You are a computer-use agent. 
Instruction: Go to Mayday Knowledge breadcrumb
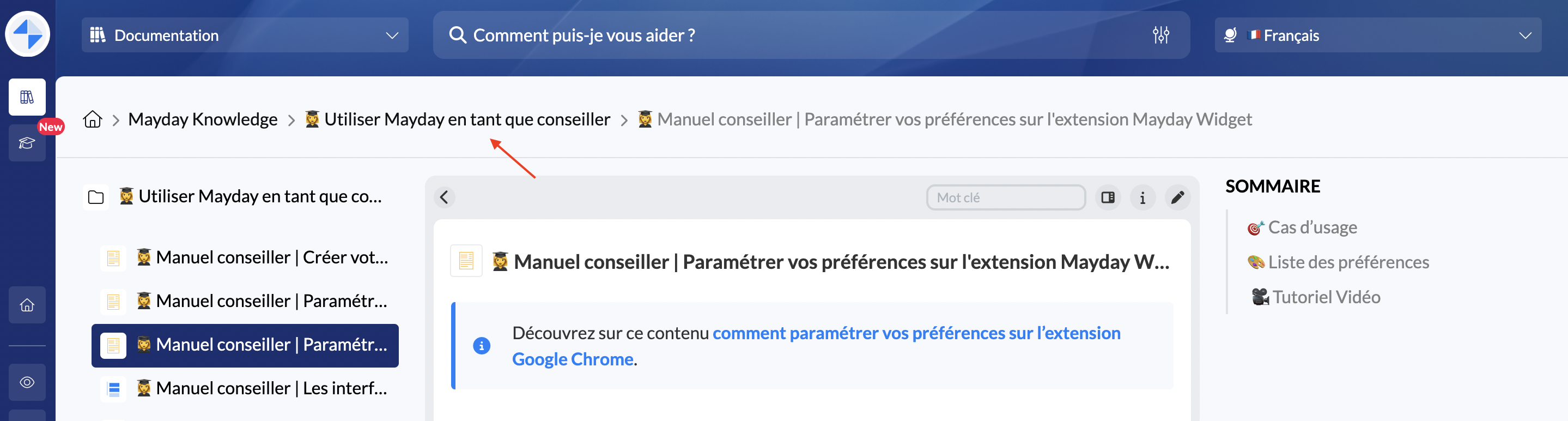(203, 119)
